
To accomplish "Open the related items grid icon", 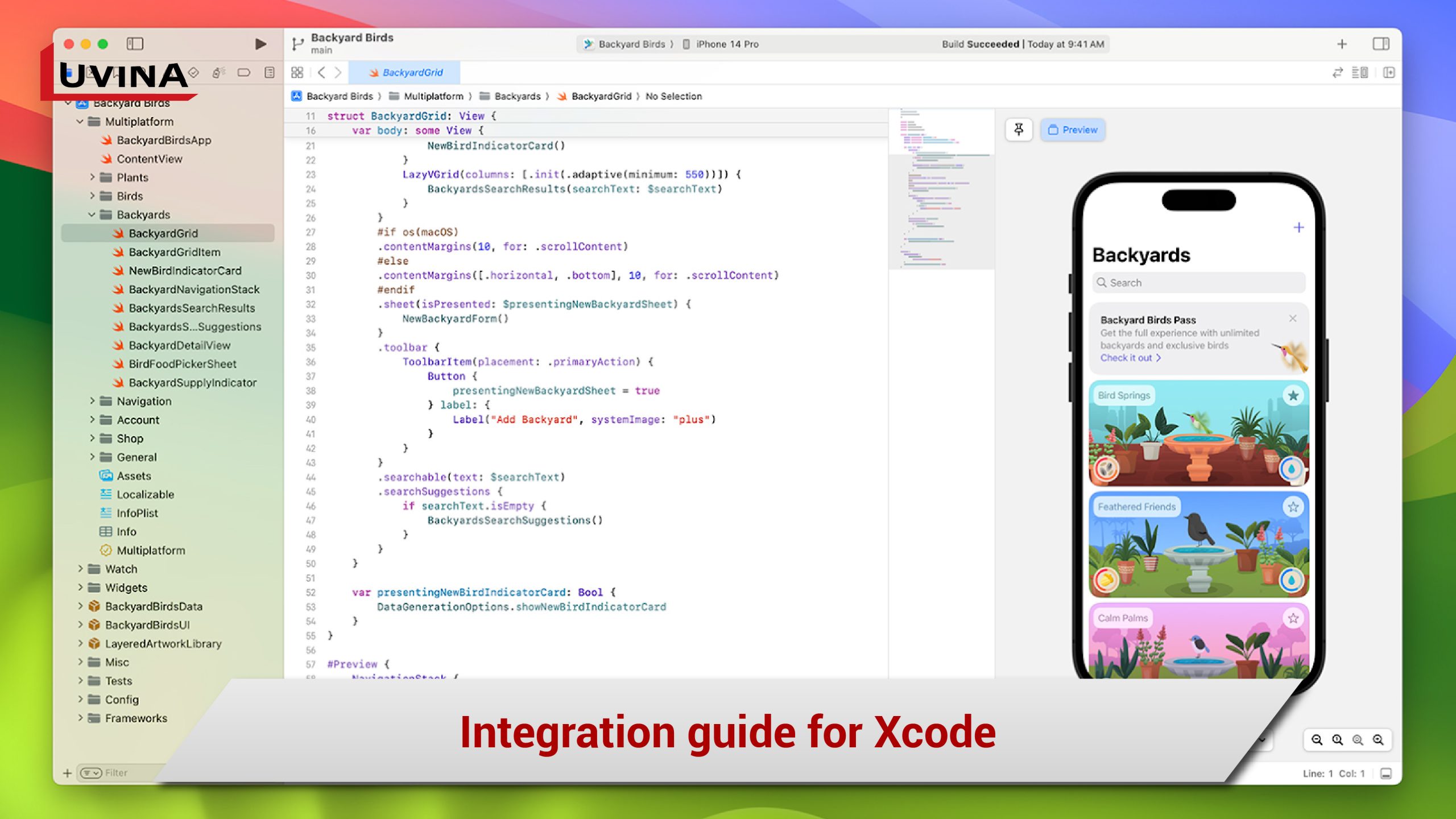I will click(297, 72).
